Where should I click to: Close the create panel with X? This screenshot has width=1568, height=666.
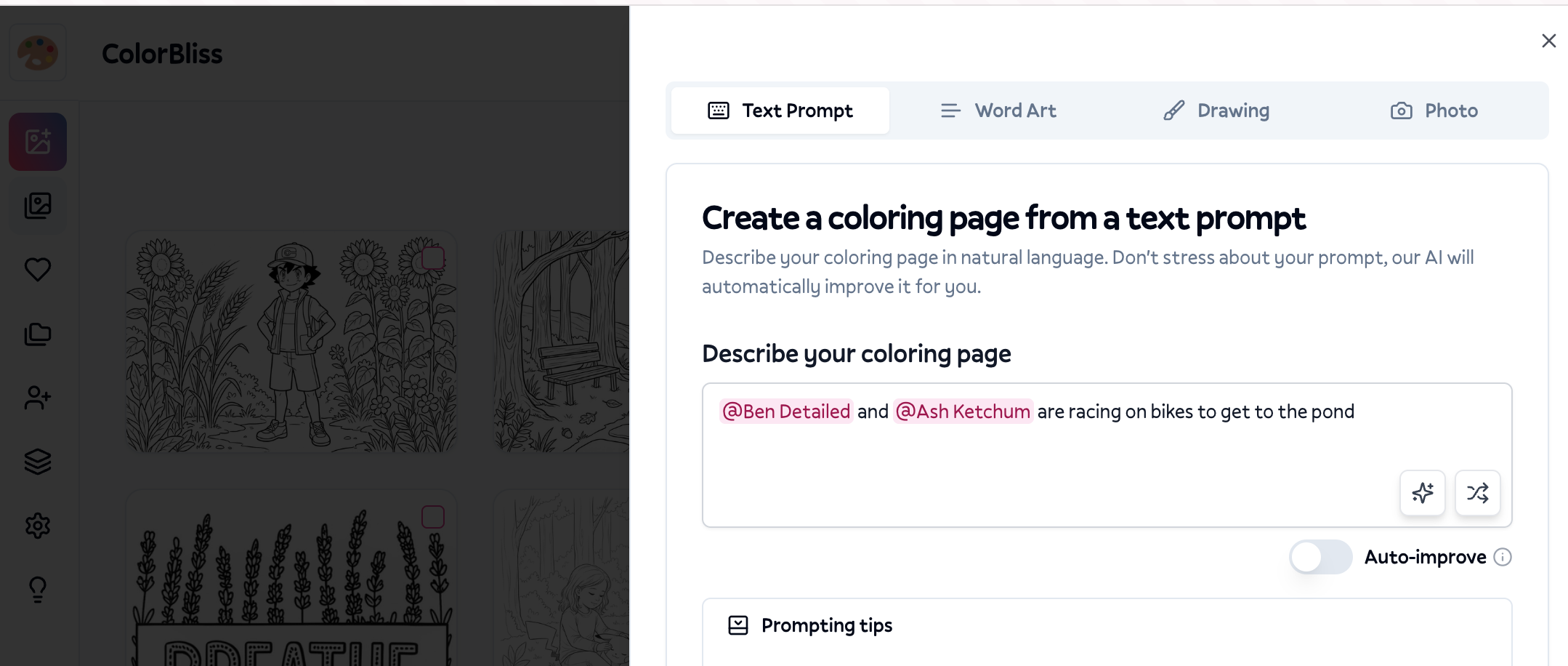point(1548,41)
